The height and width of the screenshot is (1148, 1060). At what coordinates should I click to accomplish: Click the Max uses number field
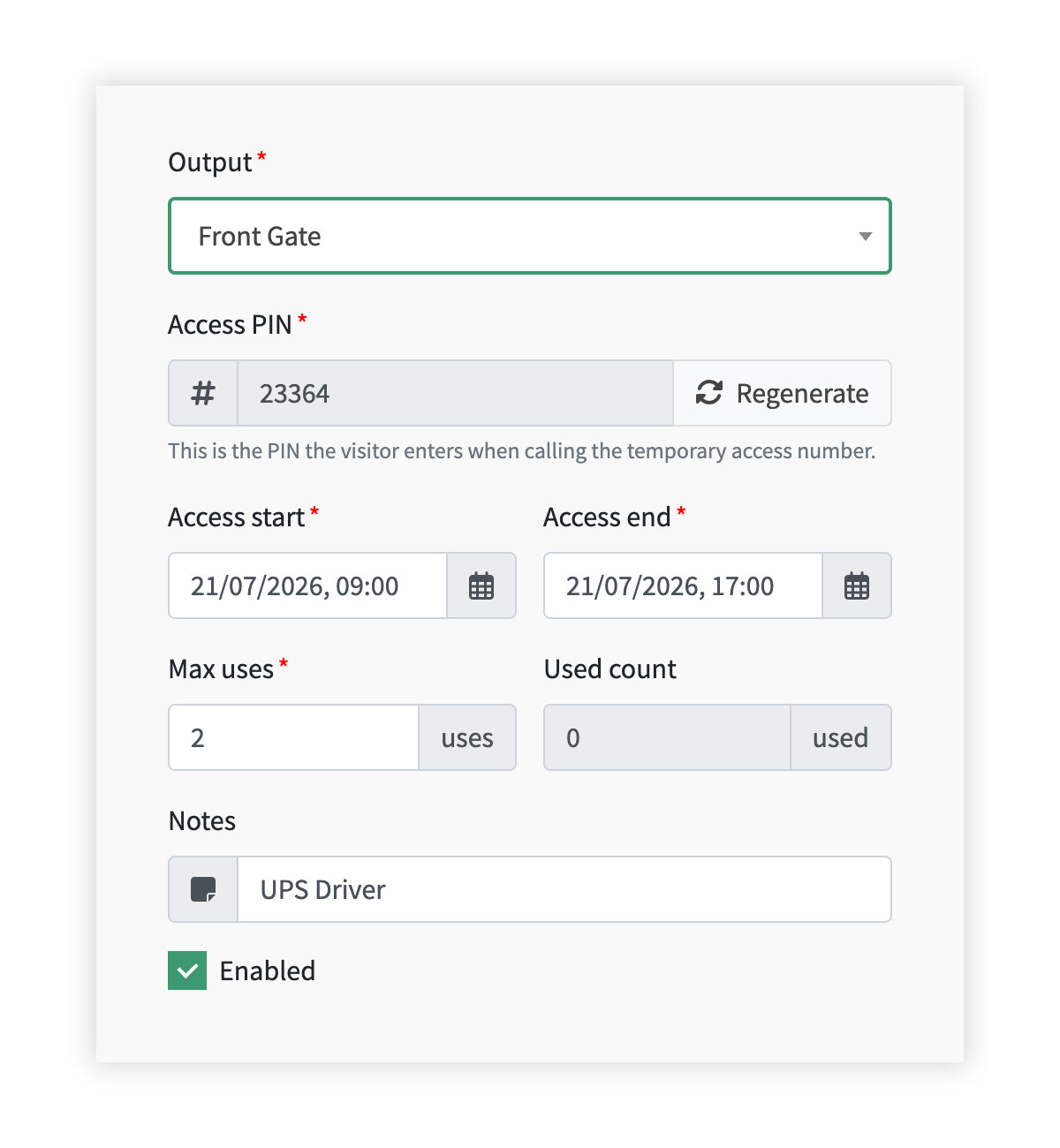tap(293, 737)
